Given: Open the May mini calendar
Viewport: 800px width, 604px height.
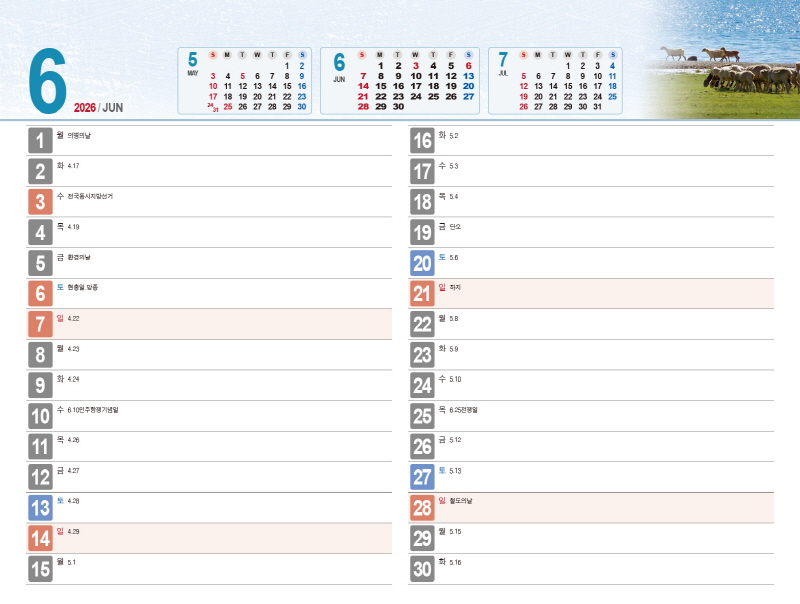Looking at the screenshot, I should point(247,81).
